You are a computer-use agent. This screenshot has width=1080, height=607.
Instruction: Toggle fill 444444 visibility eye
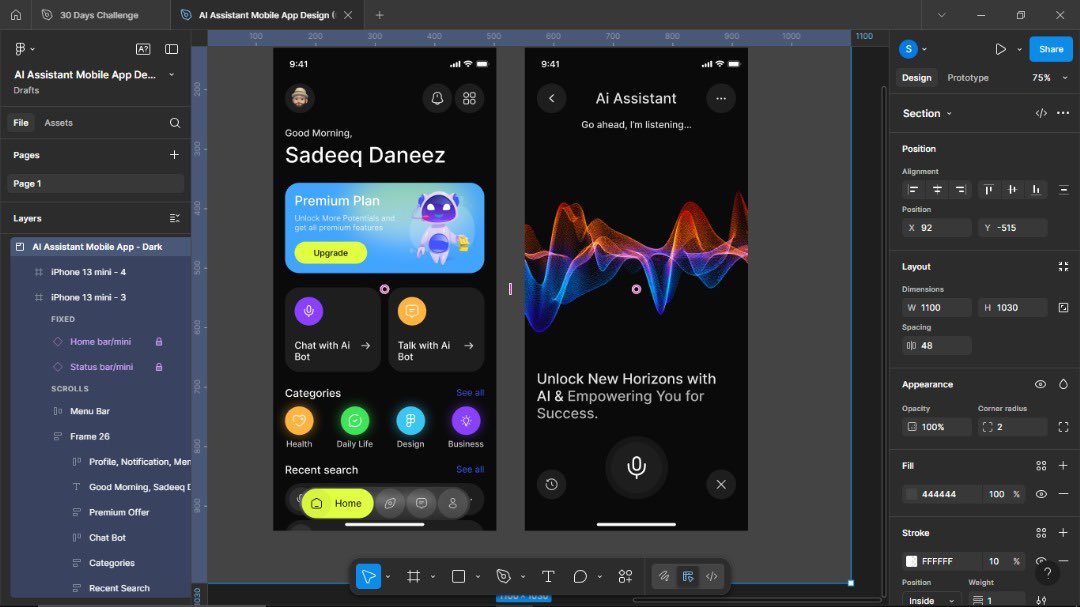coord(1041,494)
